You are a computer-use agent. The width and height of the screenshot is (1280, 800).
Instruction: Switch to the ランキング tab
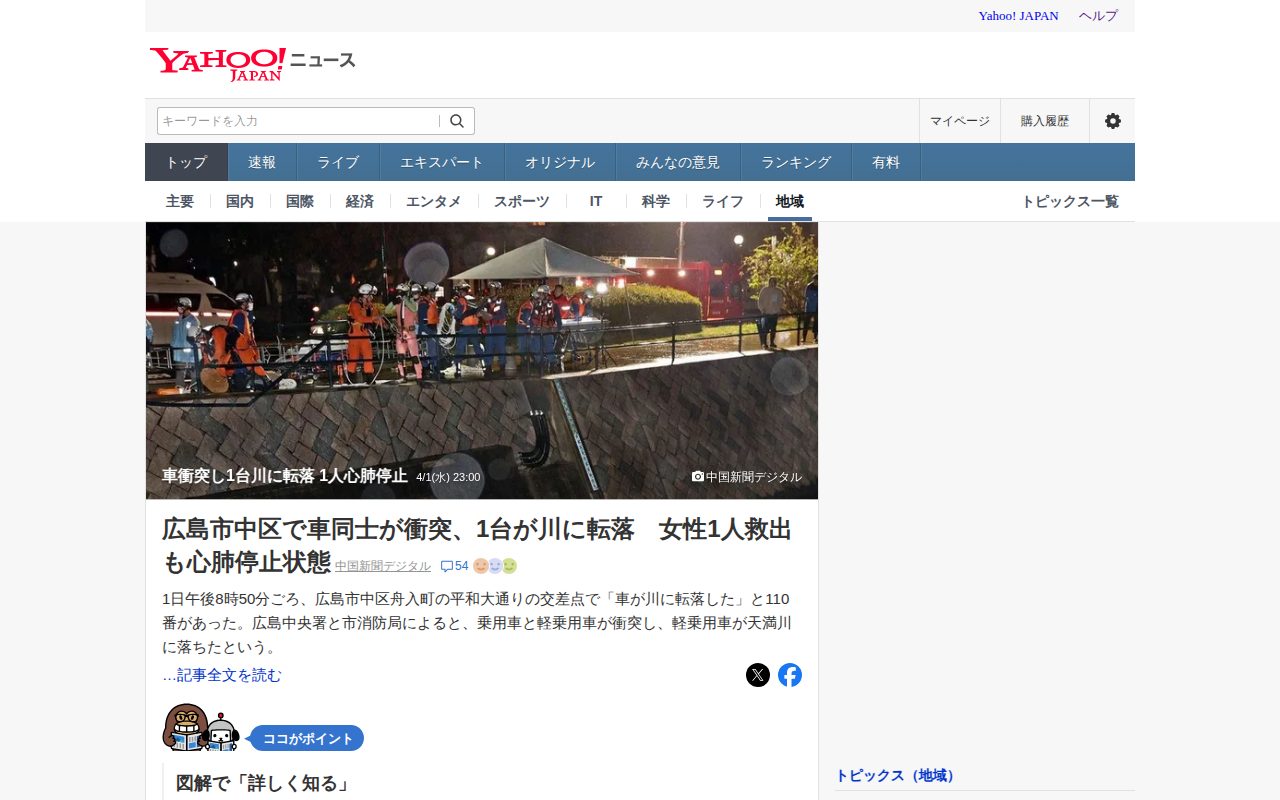[796, 162]
